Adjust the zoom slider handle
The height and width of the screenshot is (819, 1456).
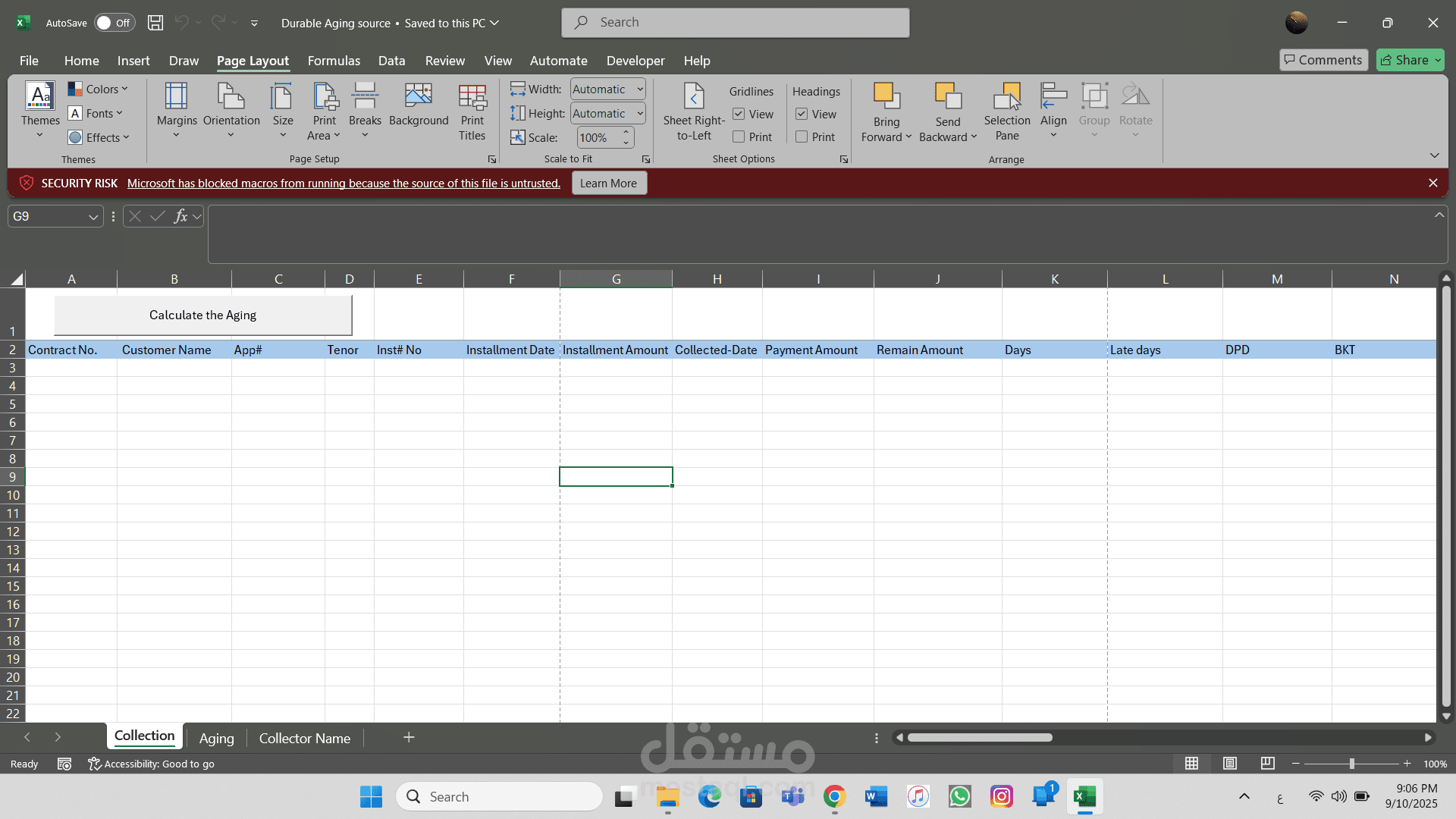(1351, 764)
